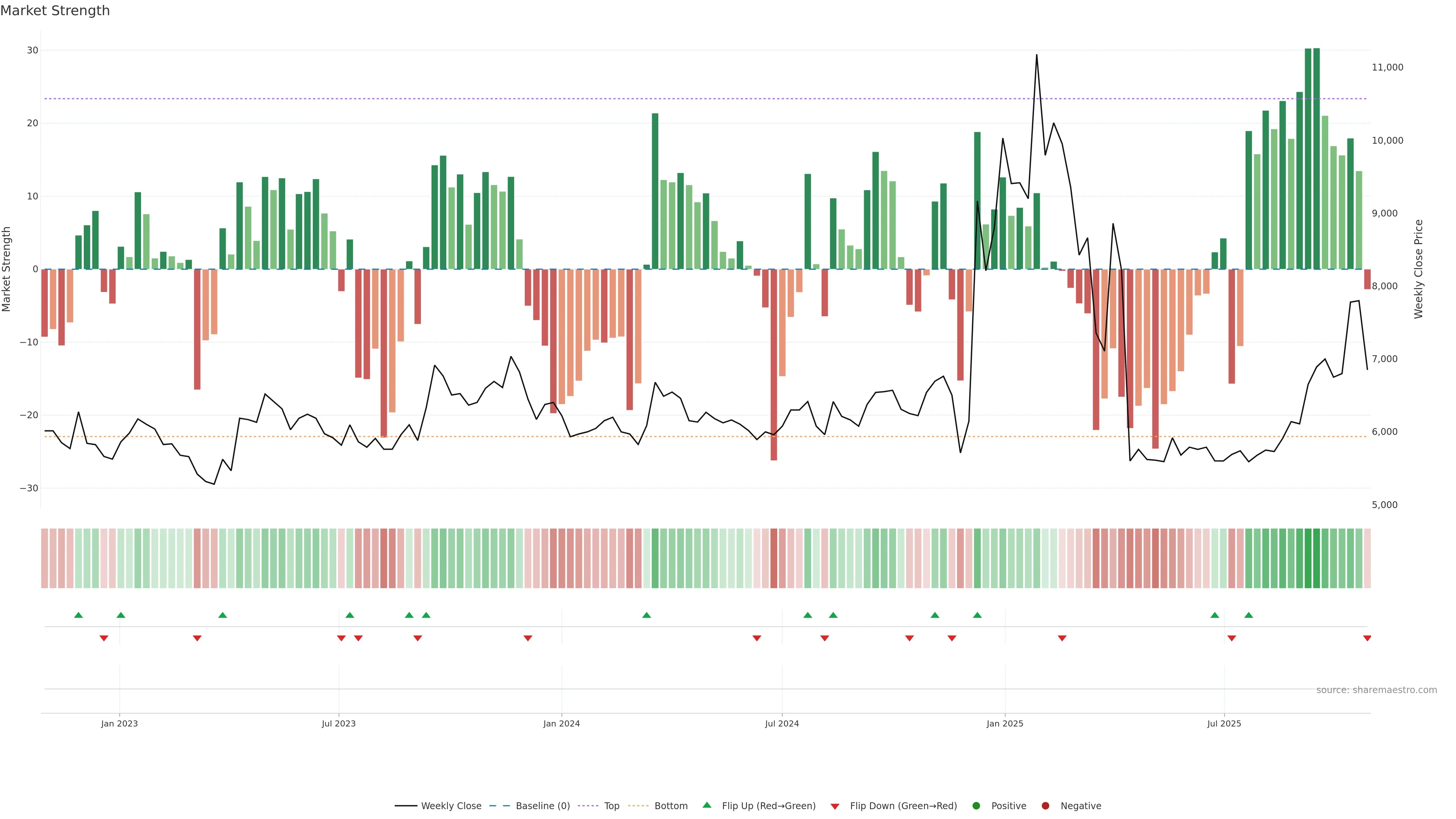Click the green Positive legend dot
Viewport: 1456px width, 819px height.
pos(976,805)
